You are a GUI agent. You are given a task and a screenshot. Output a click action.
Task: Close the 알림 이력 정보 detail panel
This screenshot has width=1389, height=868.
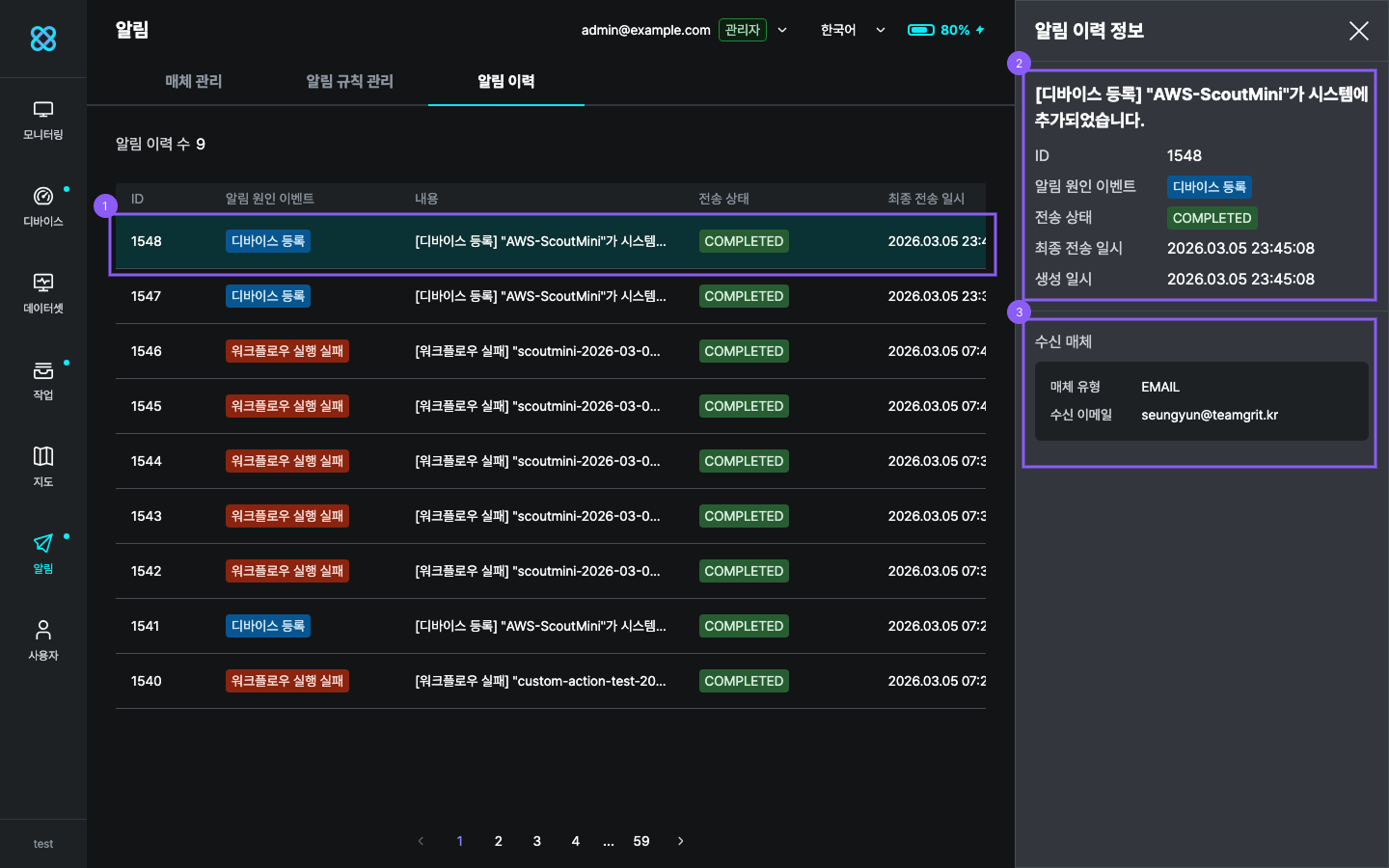pos(1358,31)
